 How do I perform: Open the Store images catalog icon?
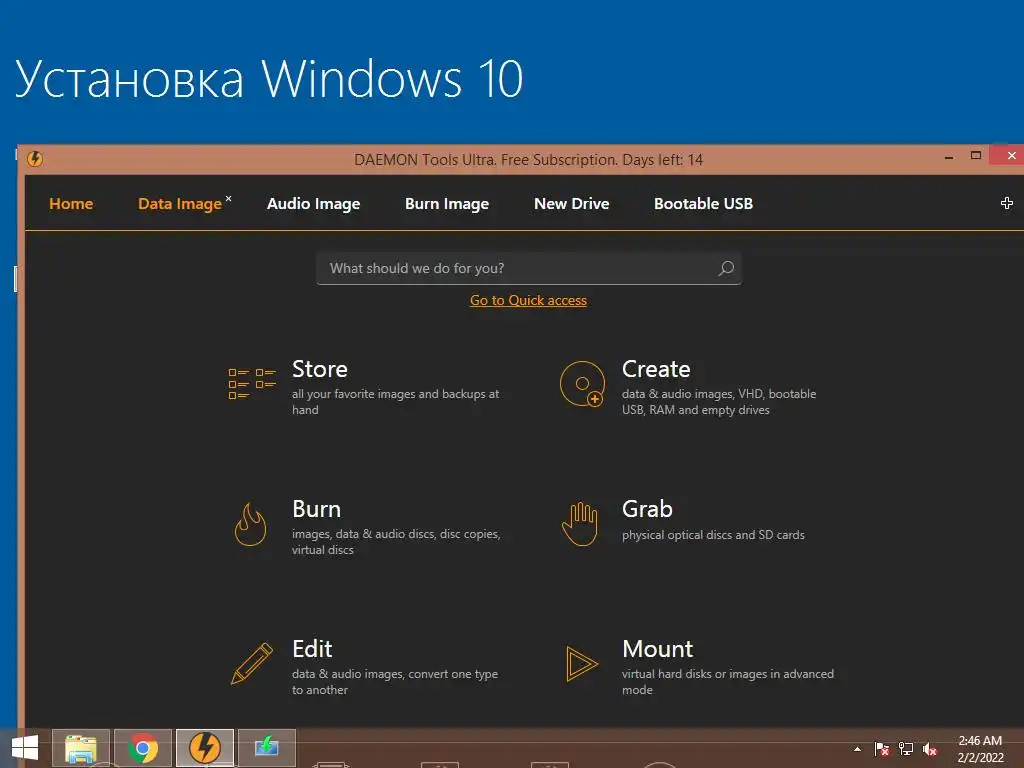(x=252, y=383)
